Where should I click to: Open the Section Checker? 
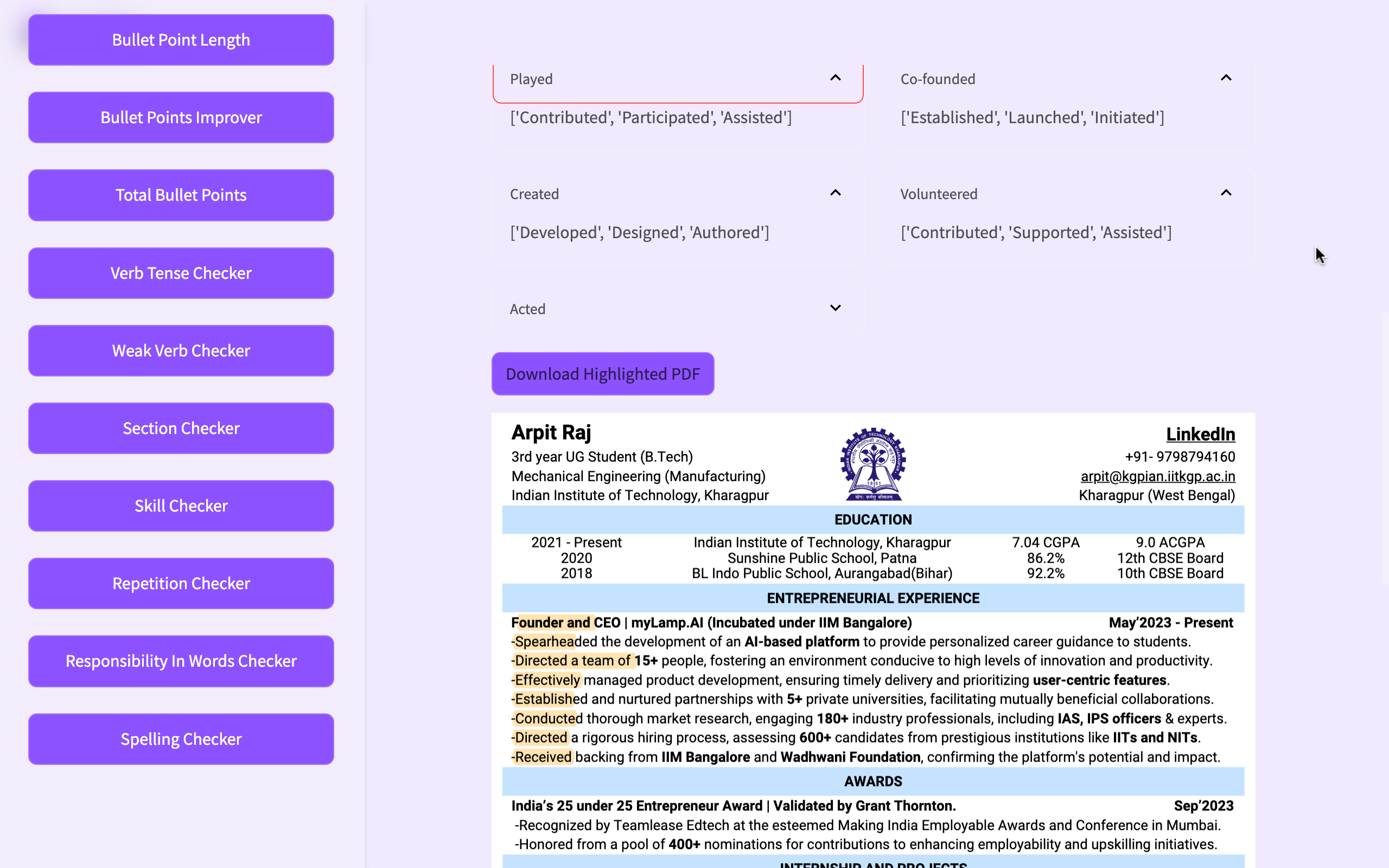pos(181,428)
